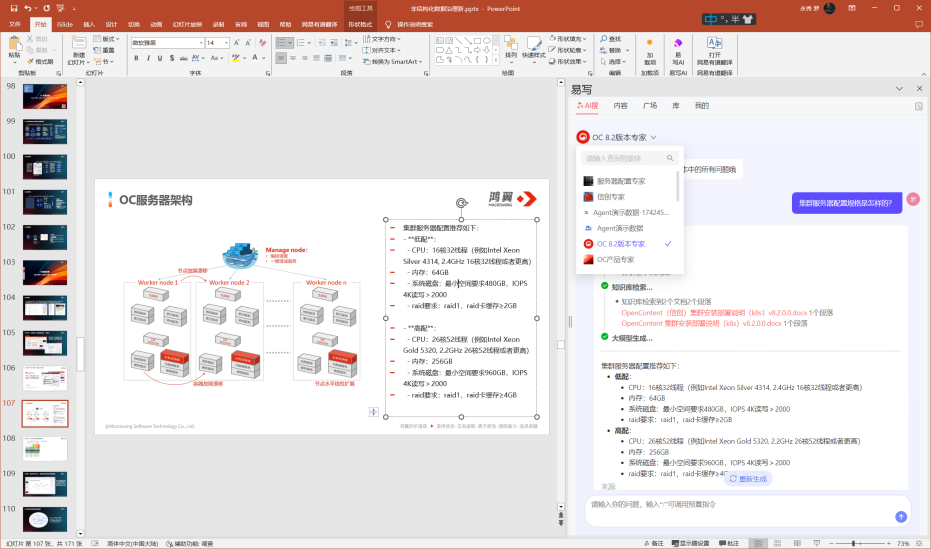
Task: Expand 形状填充 shape fill dropdown
Action: (x=568, y=39)
